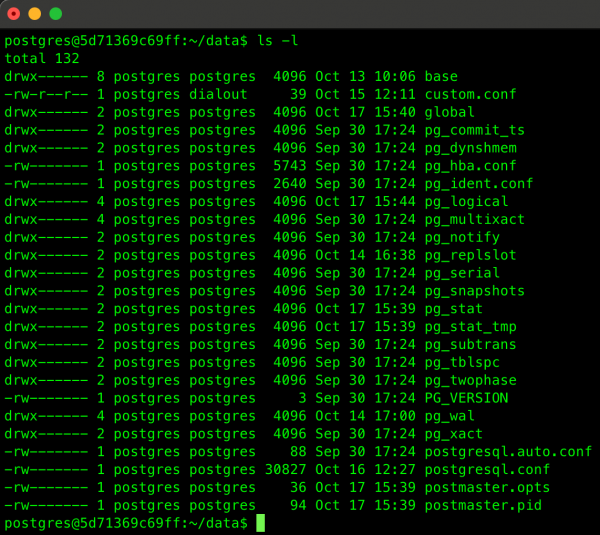Select the postgresql.conf filename in the listing
Screen dimensions: 600x535
tap(487, 469)
